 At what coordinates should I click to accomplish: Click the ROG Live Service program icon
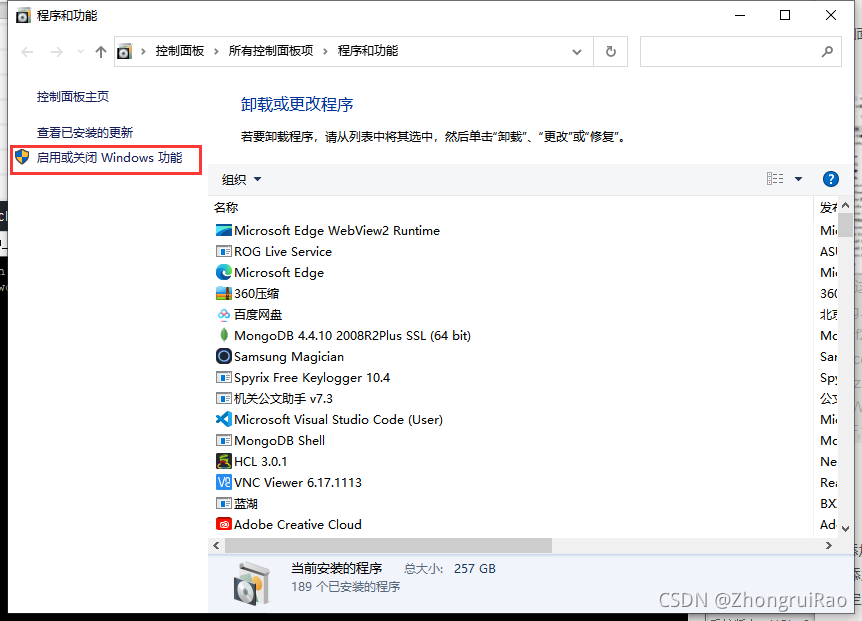click(224, 251)
